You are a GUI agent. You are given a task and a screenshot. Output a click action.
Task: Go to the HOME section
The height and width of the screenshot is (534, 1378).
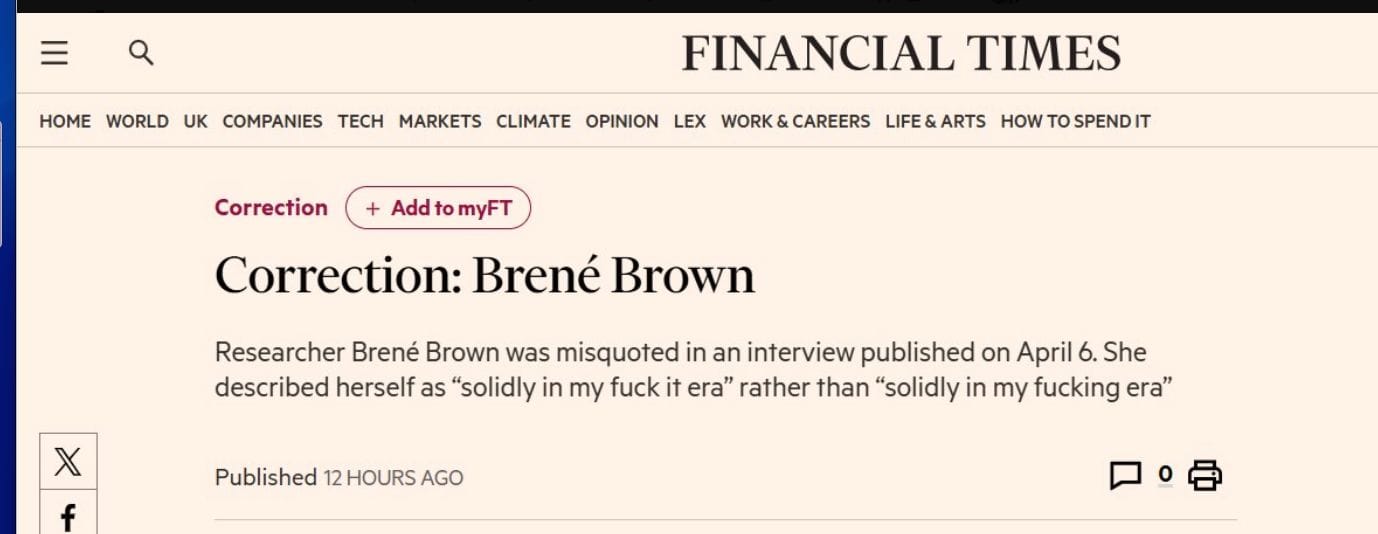pyautogui.click(x=65, y=121)
